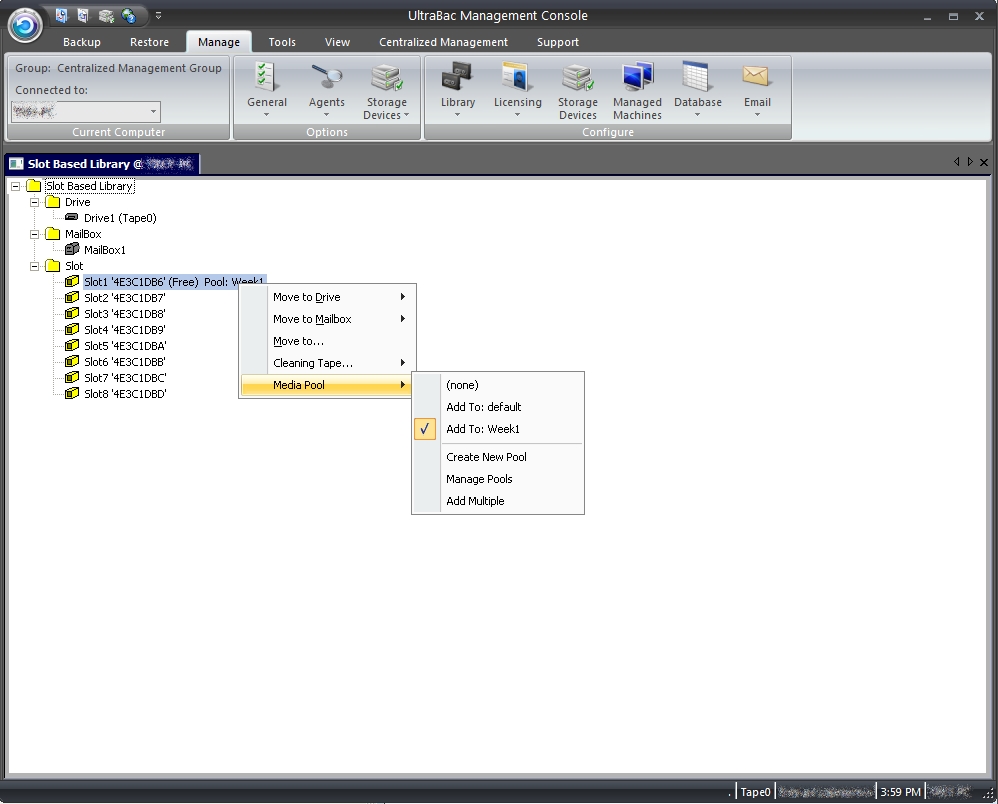
Task: Expand the Move to Mailbox submenu
Action: [328, 319]
